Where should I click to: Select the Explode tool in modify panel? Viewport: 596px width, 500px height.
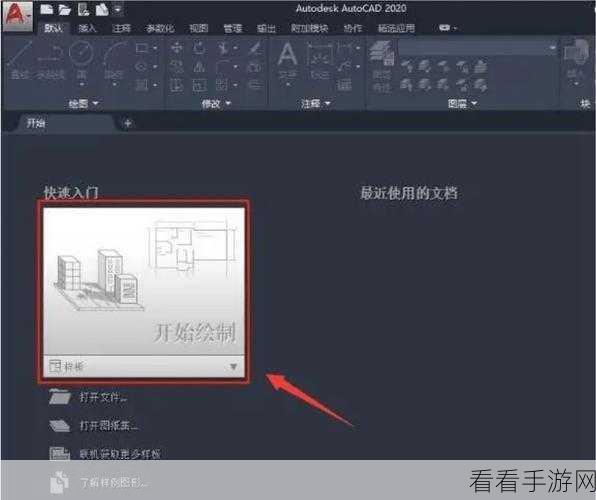(255, 68)
